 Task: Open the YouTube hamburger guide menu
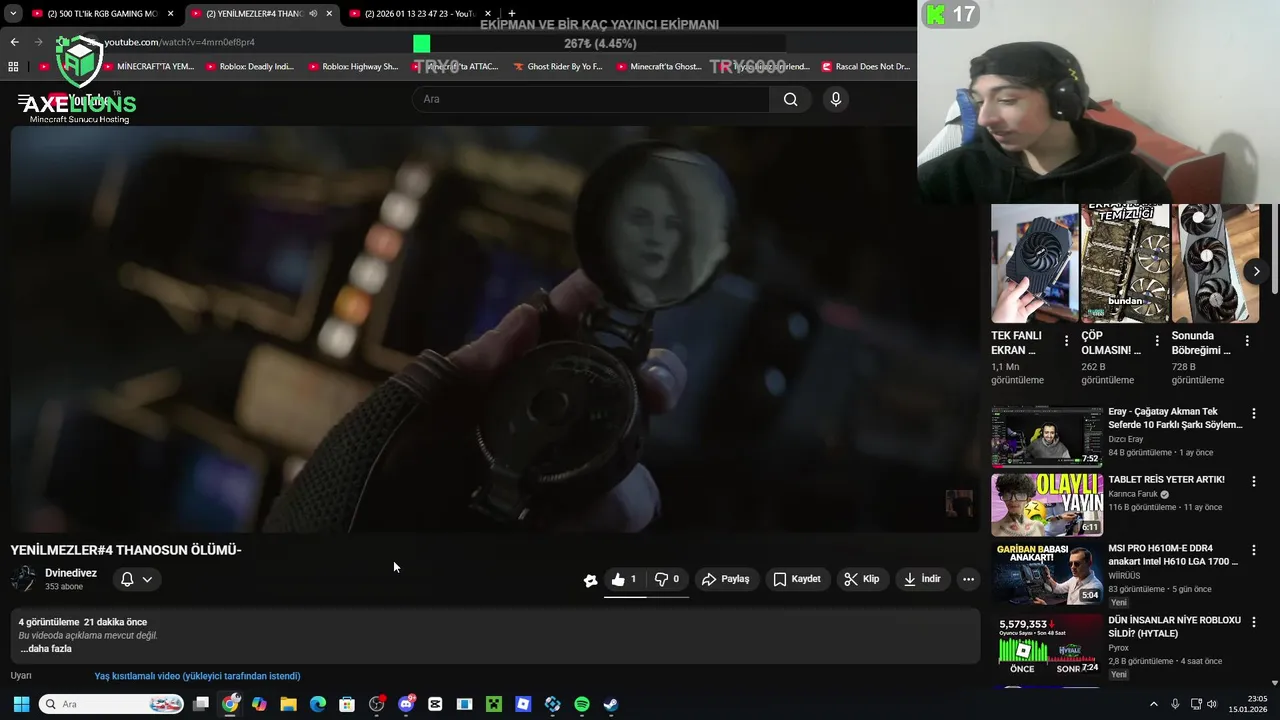pyautogui.click(x=24, y=100)
